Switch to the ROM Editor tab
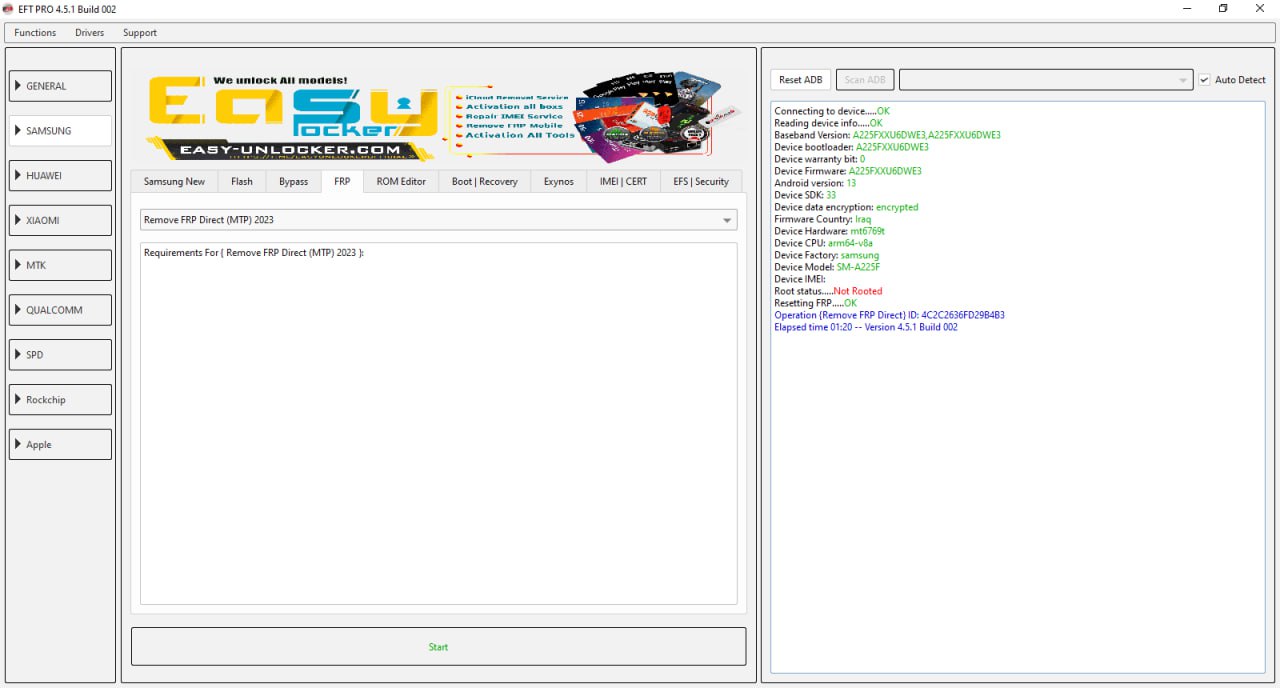The width and height of the screenshot is (1280, 688). [x=401, y=182]
